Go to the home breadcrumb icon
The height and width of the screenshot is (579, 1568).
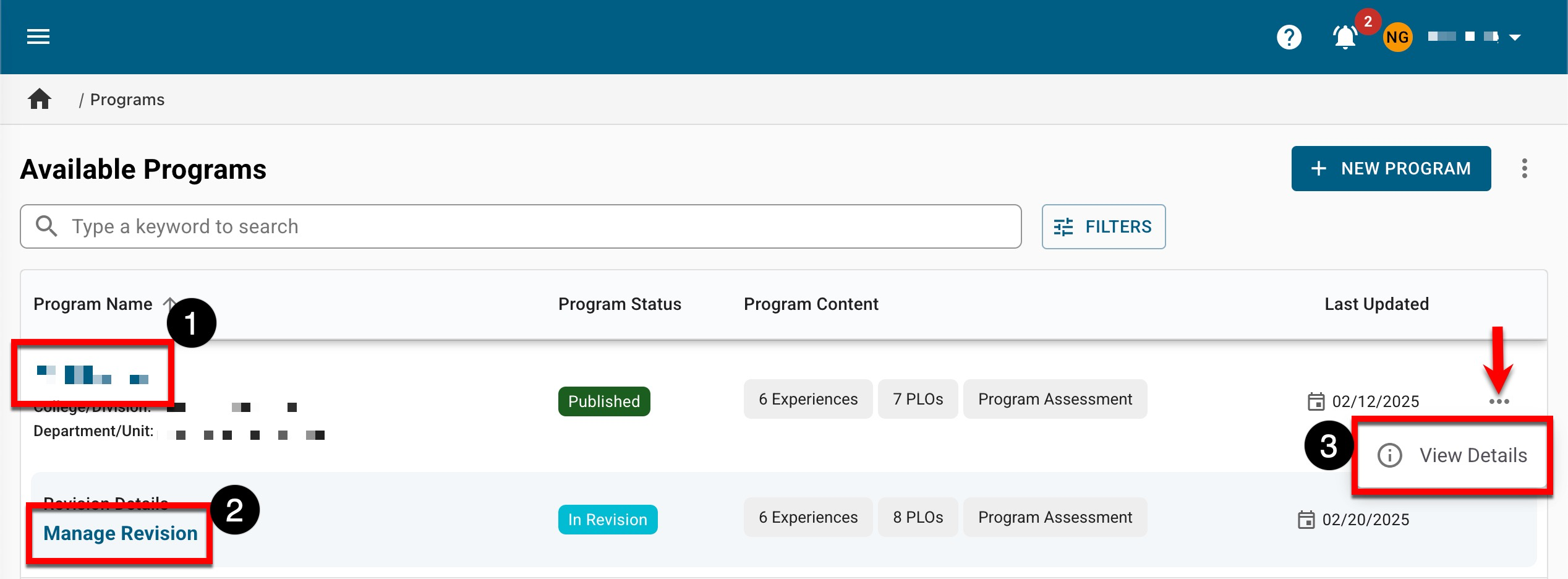click(40, 100)
